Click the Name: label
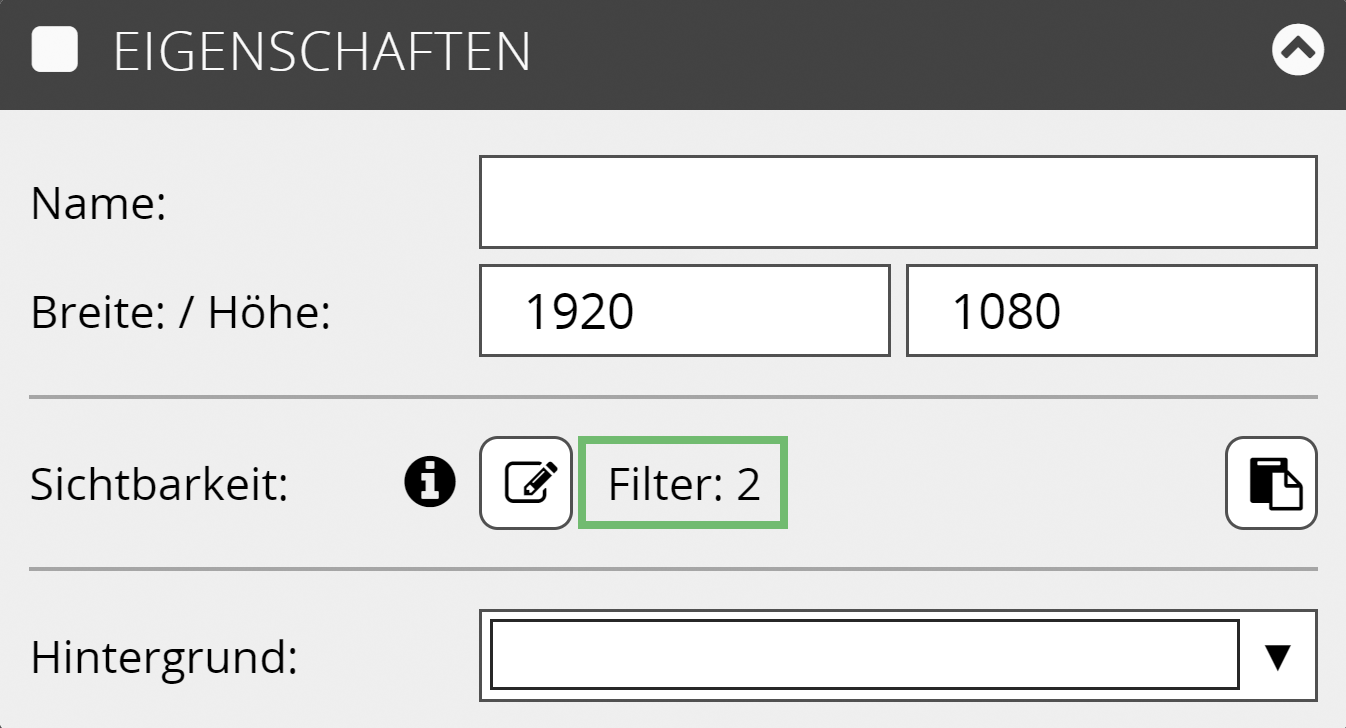This screenshot has width=1346, height=728. pyautogui.click(x=98, y=204)
